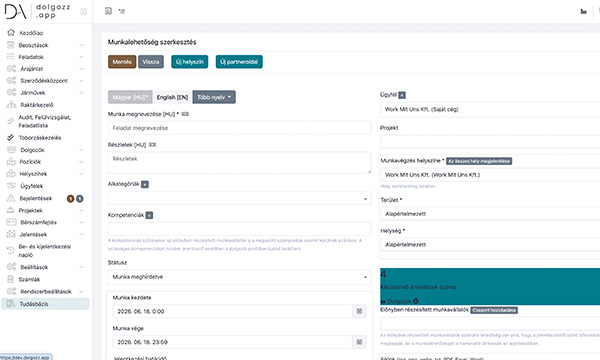Switch to Magyar [HU] language tab
The width and height of the screenshot is (600, 360).
click(x=130, y=97)
